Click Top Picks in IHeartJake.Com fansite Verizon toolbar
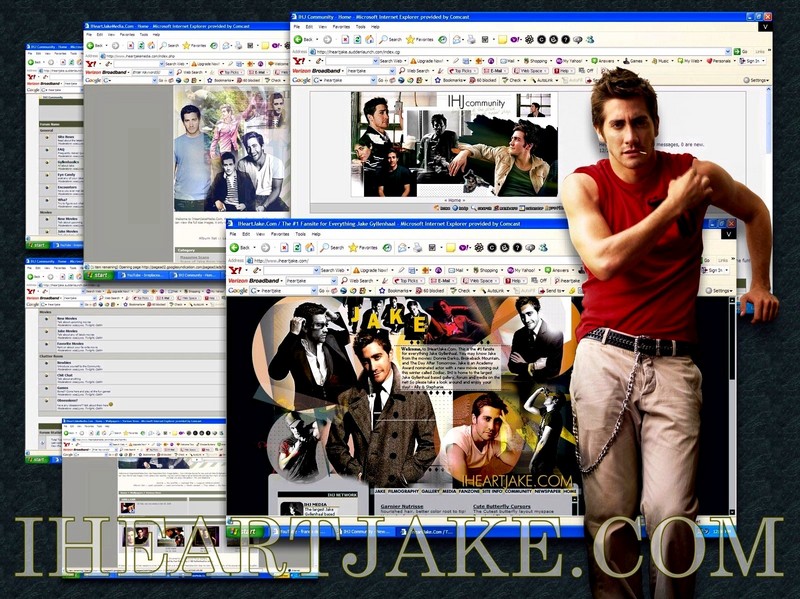The image size is (800, 599). (x=409, y=281)
